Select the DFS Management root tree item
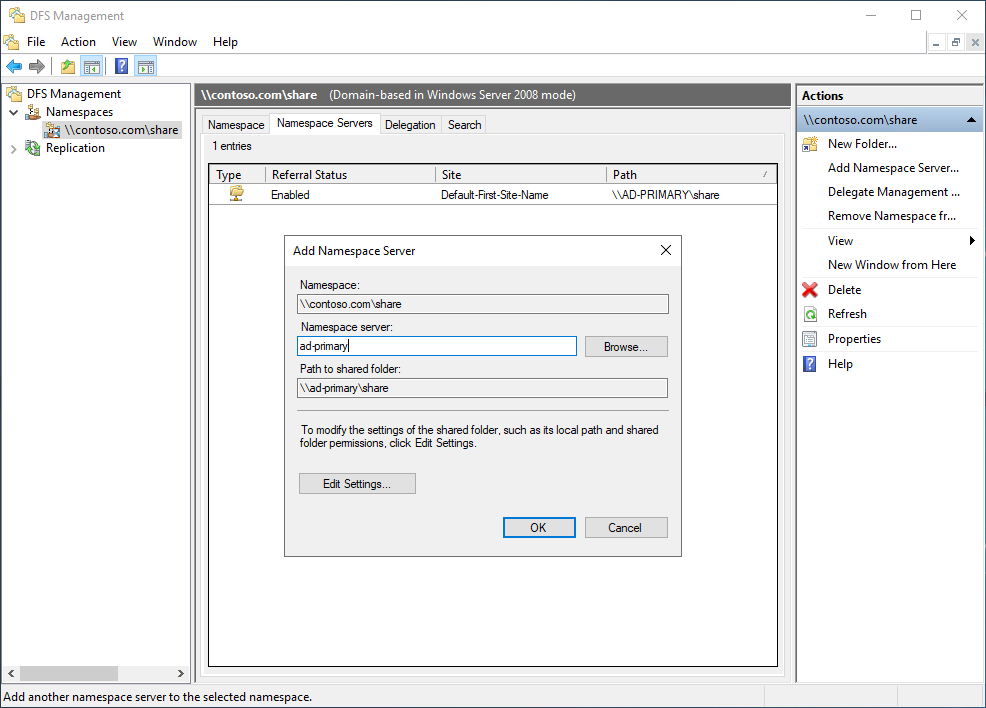The width and height of the screenshot is (986, 708). (x=74, y=94)
